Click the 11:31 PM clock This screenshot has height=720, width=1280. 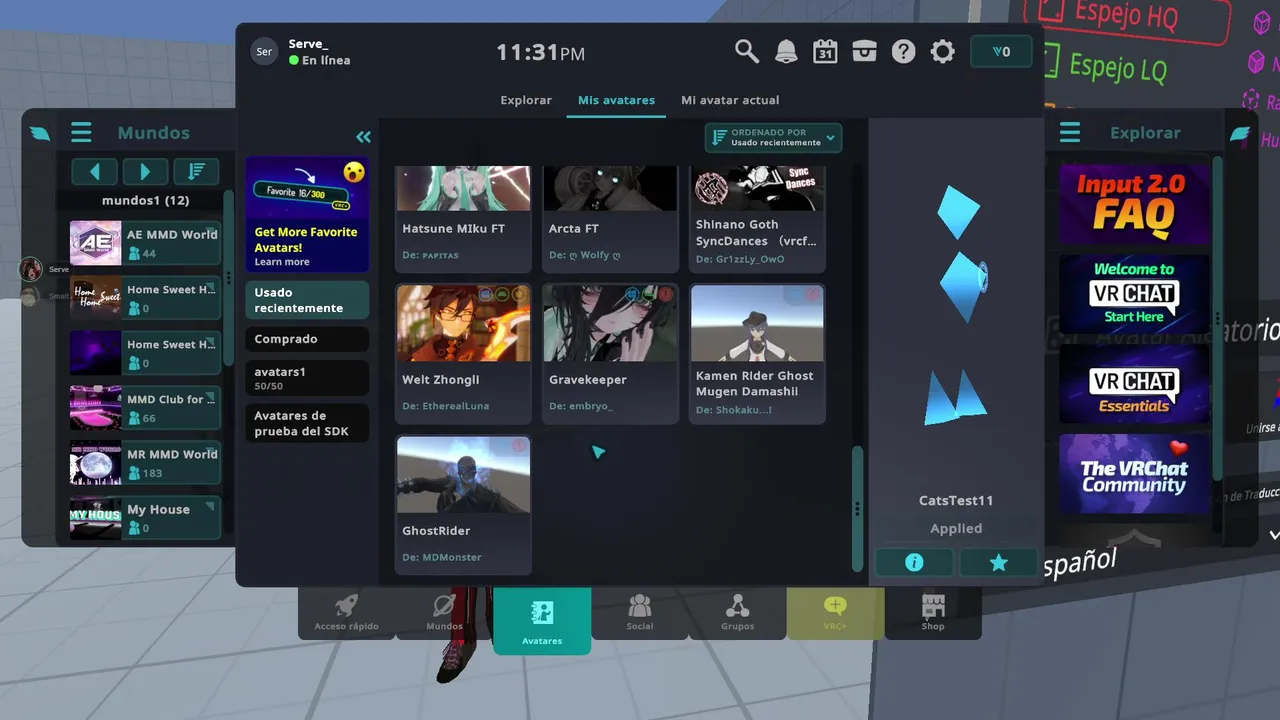541,53
